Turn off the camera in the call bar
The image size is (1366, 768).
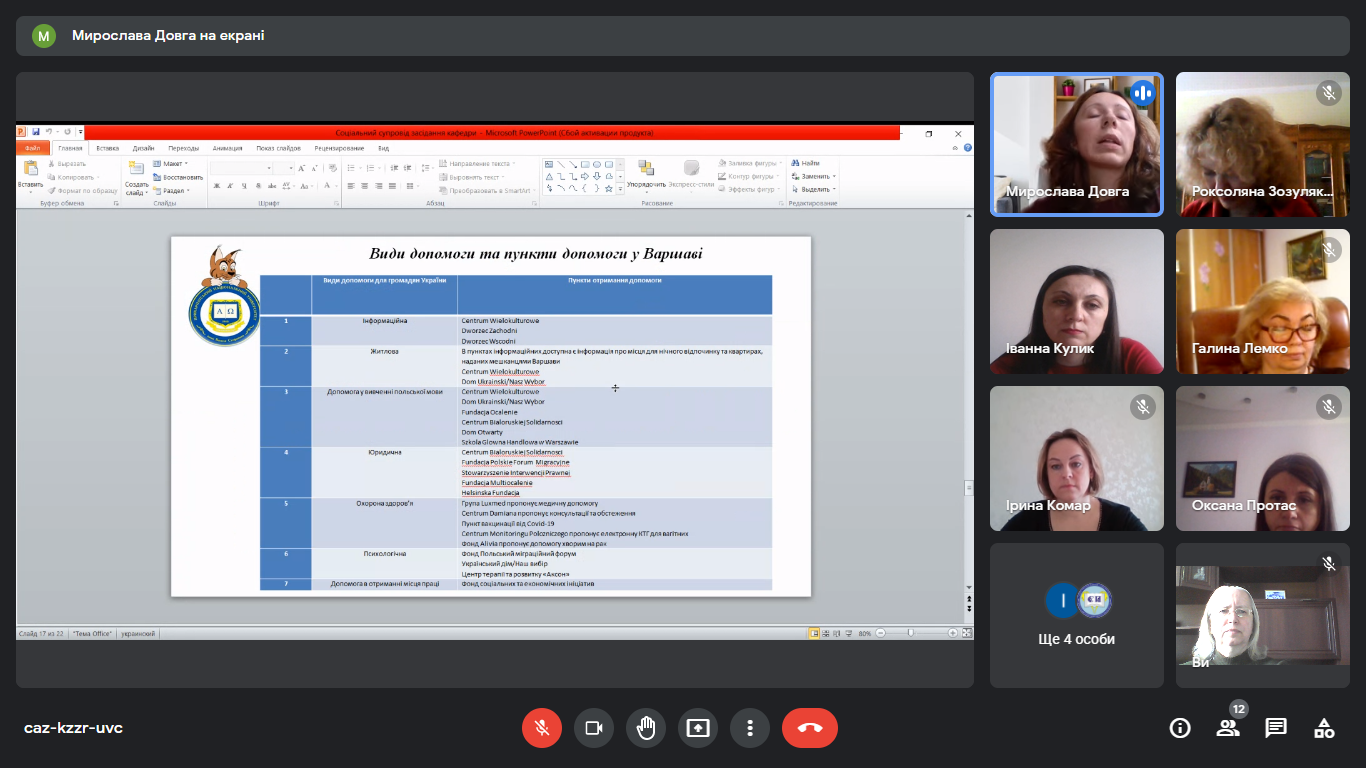594,728
